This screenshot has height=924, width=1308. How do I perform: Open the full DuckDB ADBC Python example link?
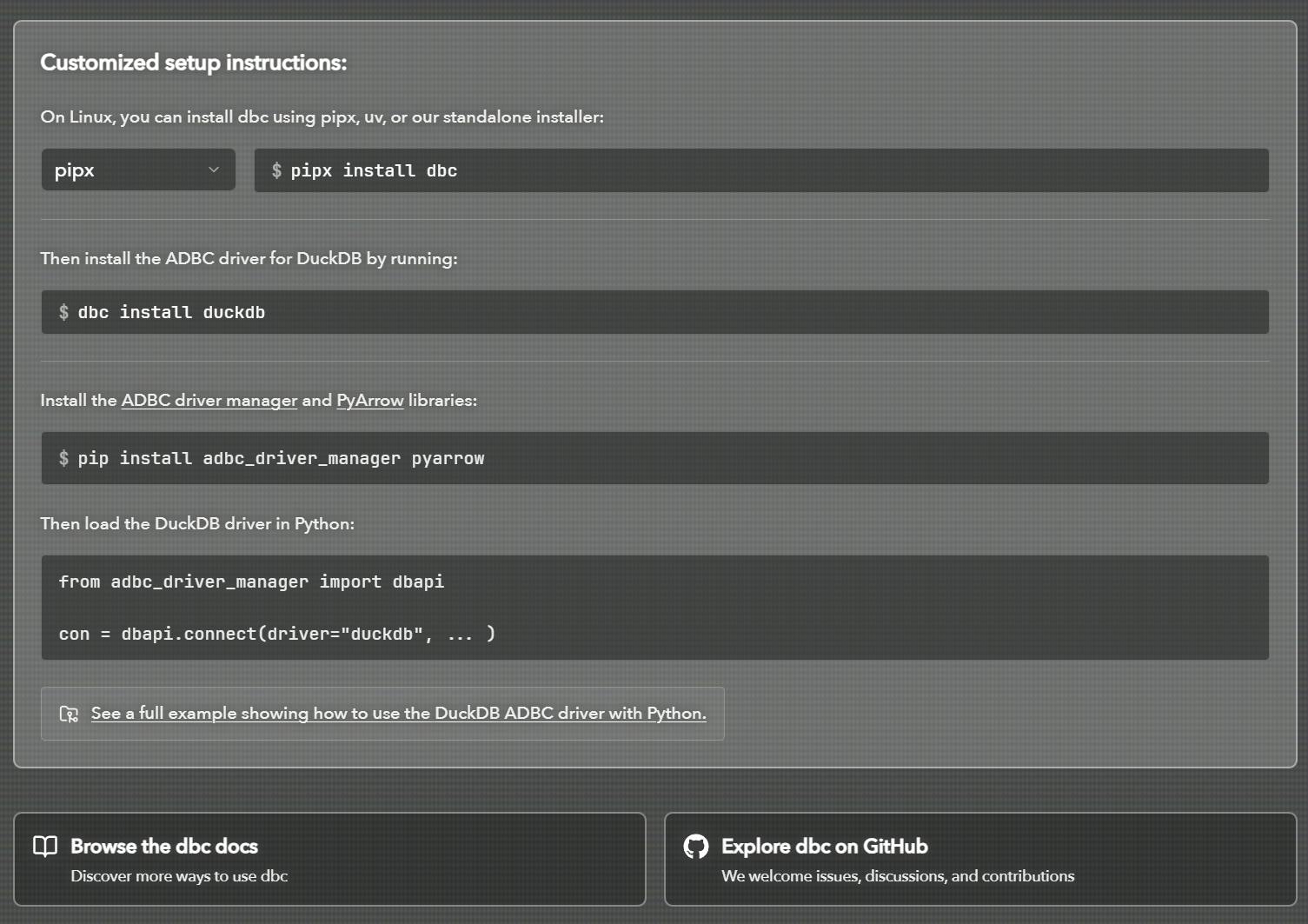click(x=398, y=714)
